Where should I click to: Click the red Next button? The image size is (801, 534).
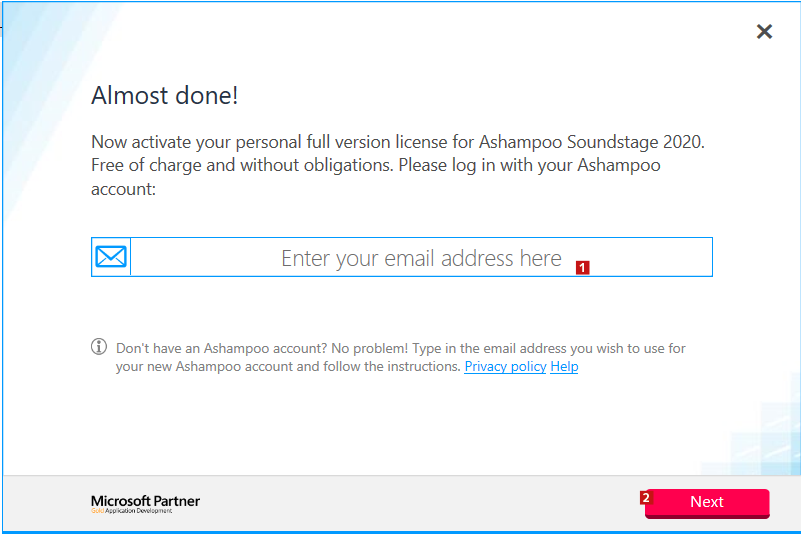click(707, 503)
